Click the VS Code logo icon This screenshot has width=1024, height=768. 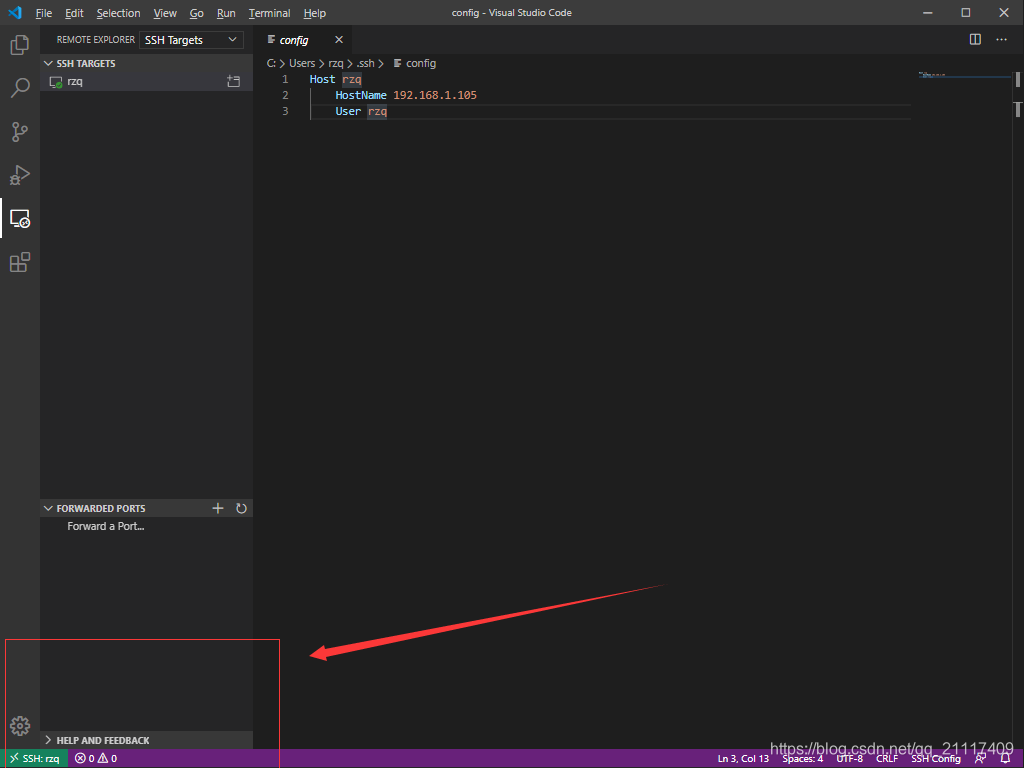pyautogui.click(x=15, y=12)
